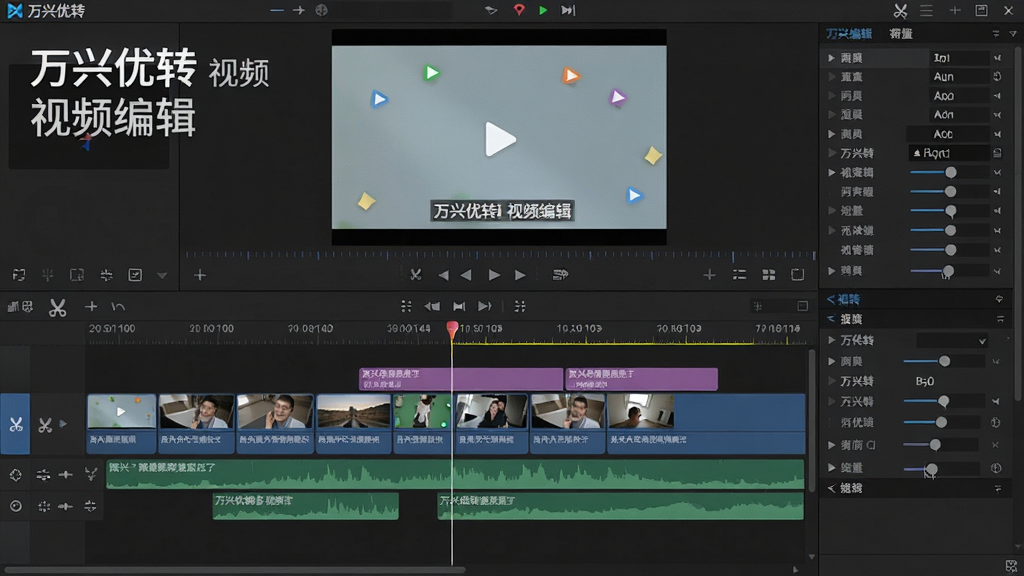Click the globe icon in the top bar

coord(321,10)
